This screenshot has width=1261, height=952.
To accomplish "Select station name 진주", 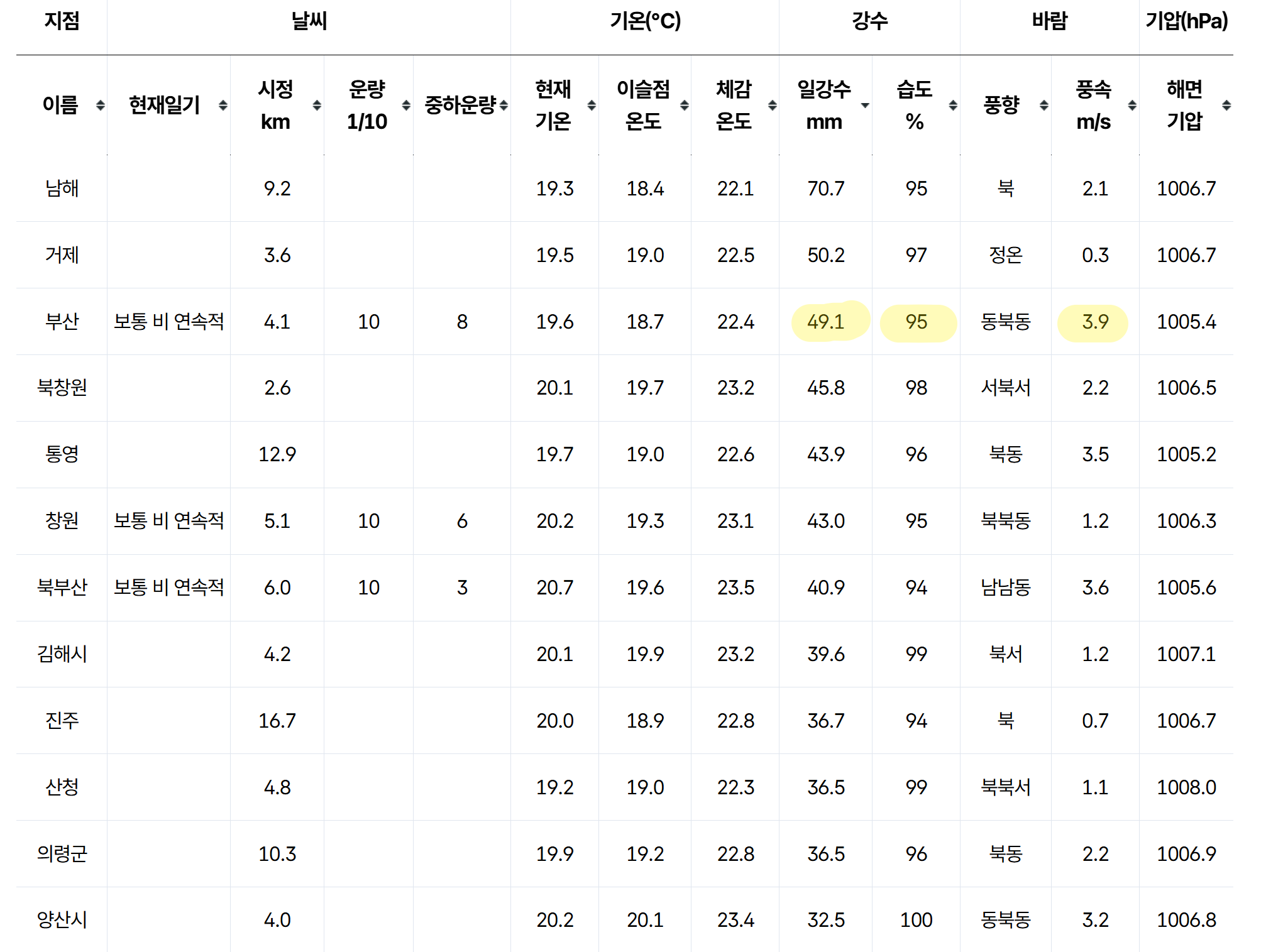I will [62, 721].
